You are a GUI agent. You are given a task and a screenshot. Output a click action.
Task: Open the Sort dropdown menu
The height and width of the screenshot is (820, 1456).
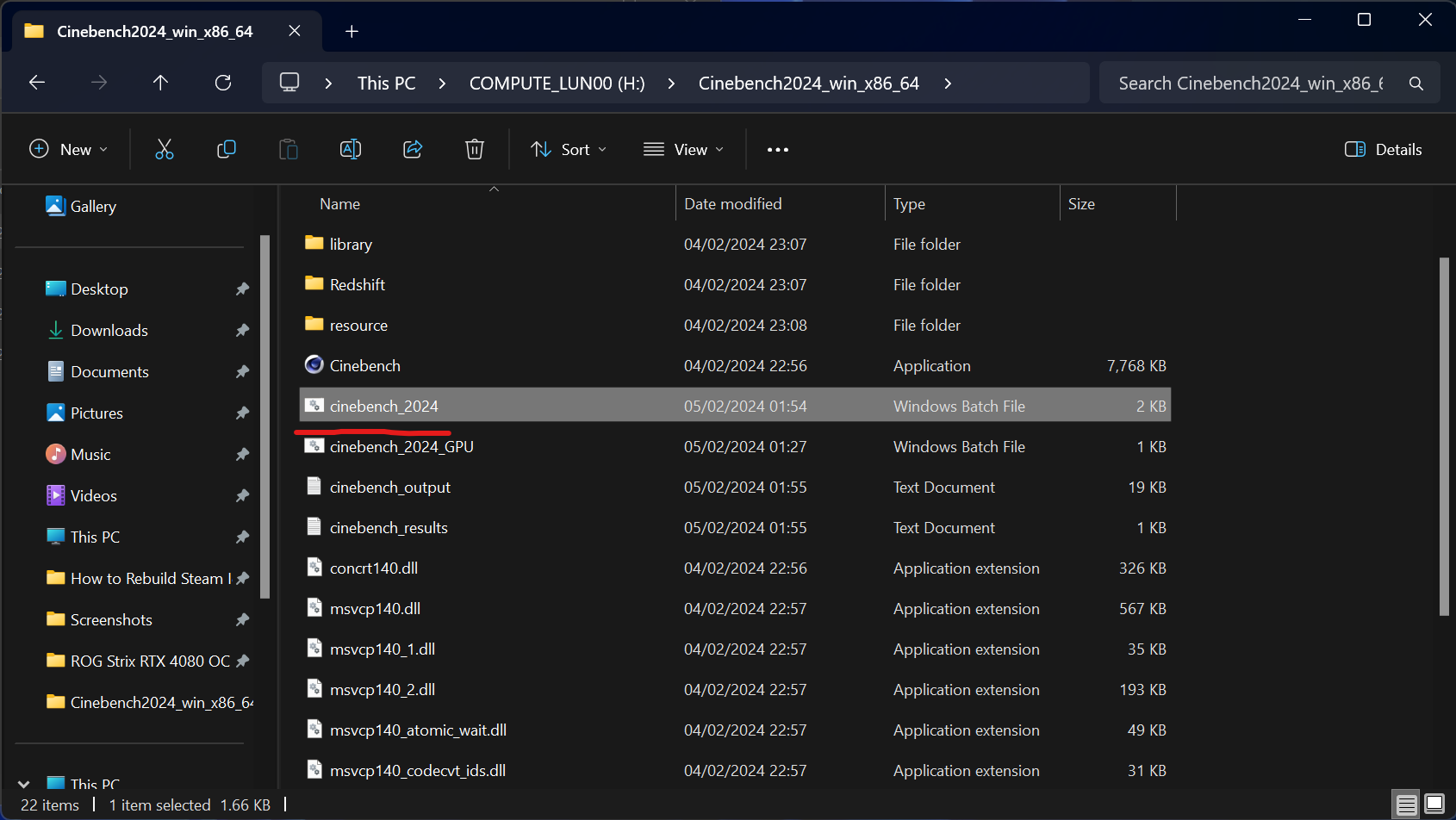coord(569,149)
